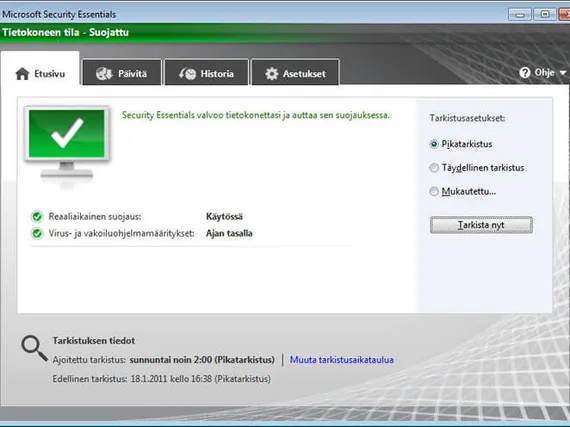The image size is (570, 427).
Task: Click the Käytössä status value
Action: pyautogui.click(x=224, y=217)
